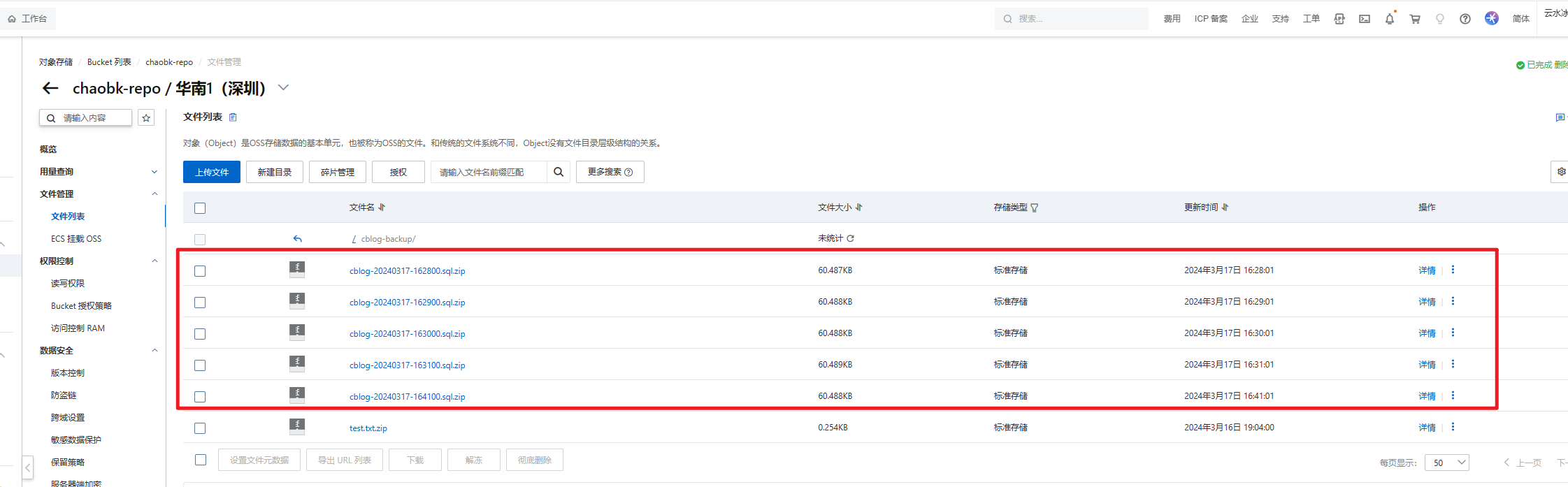Open more actions for cblog-20240317-163000.sql.zip
Screen dimensions: 1568x487
(1453, 333)
